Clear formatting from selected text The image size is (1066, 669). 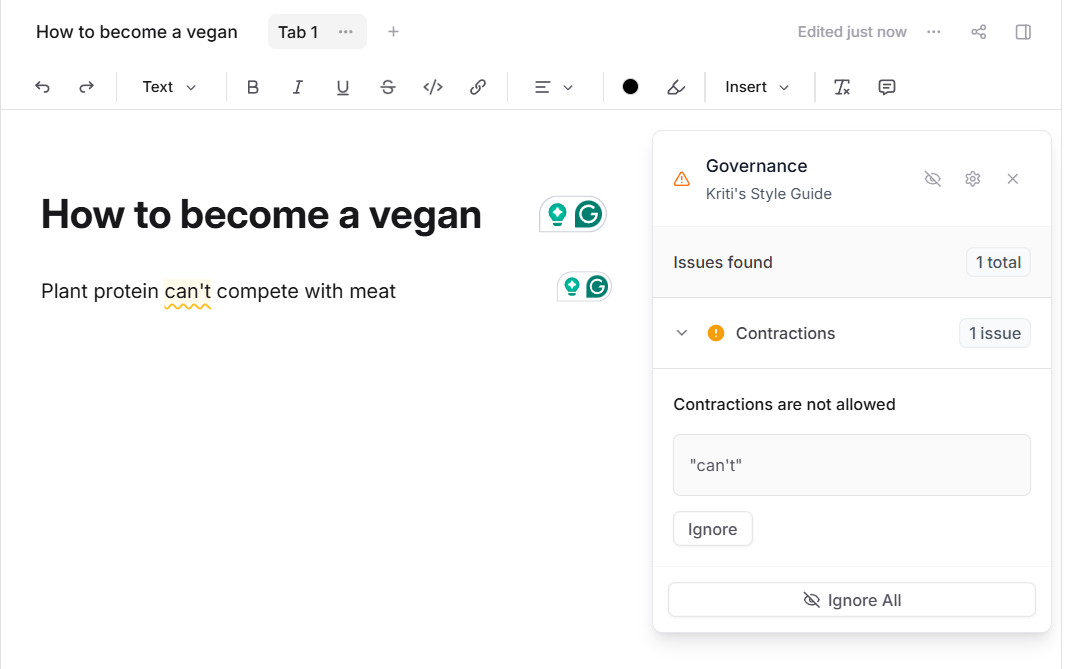pos(842,87)
